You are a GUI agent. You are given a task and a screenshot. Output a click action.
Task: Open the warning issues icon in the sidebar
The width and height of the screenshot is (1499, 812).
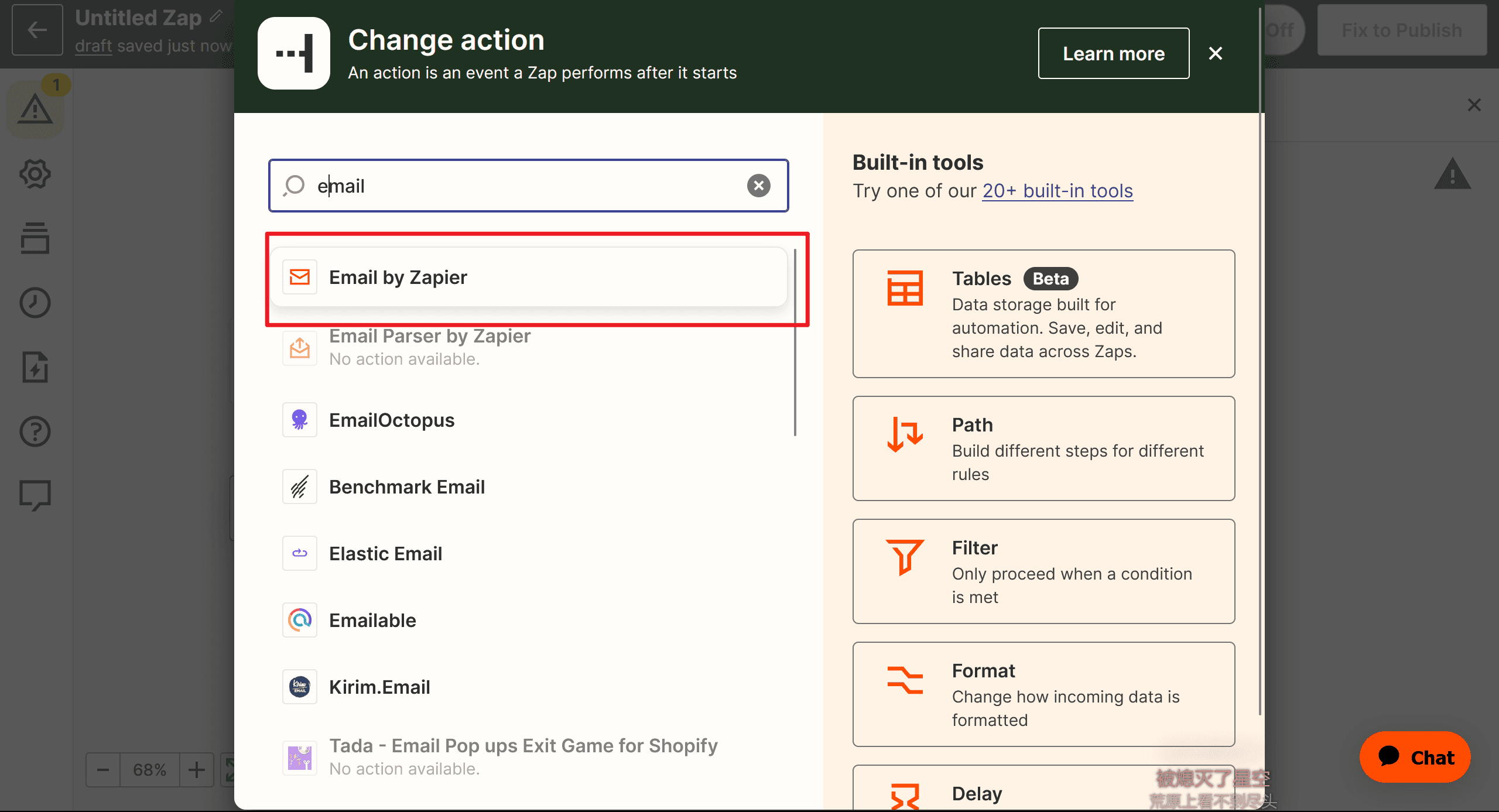click(x=35, y=109)
